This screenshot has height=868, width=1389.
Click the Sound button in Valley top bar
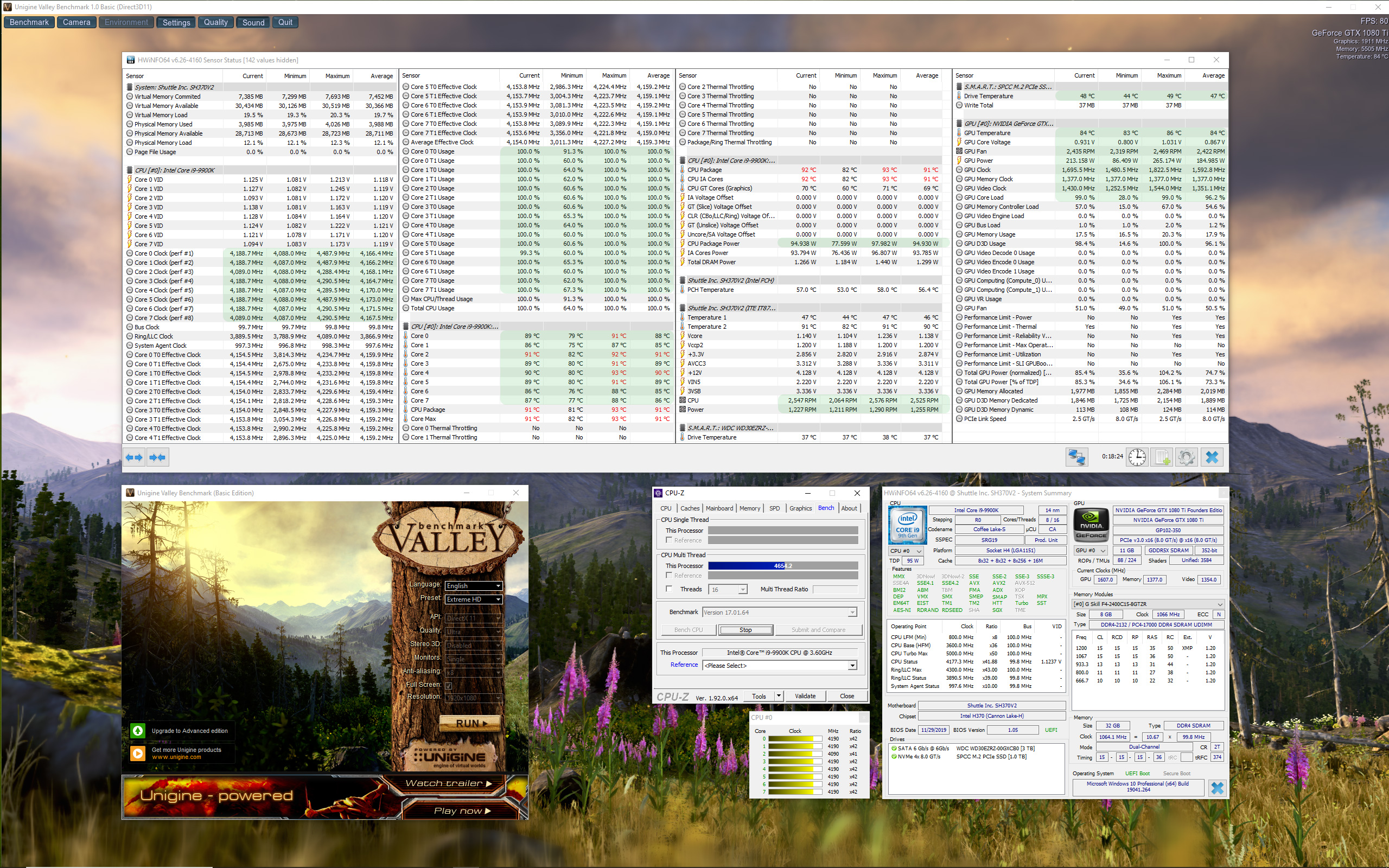click(x=253, y=22)
